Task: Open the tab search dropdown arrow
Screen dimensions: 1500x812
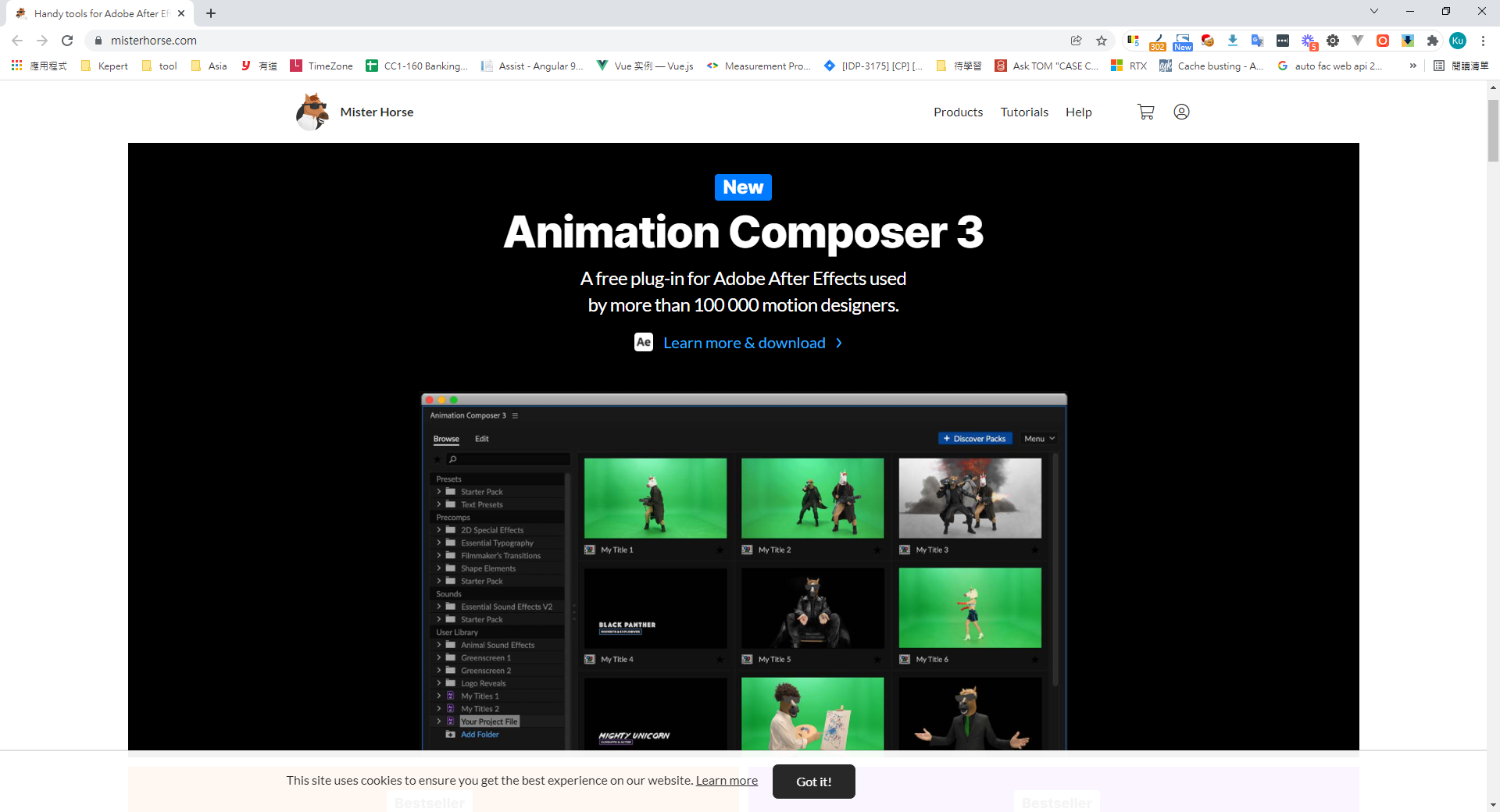Action: coord(1374,12)
